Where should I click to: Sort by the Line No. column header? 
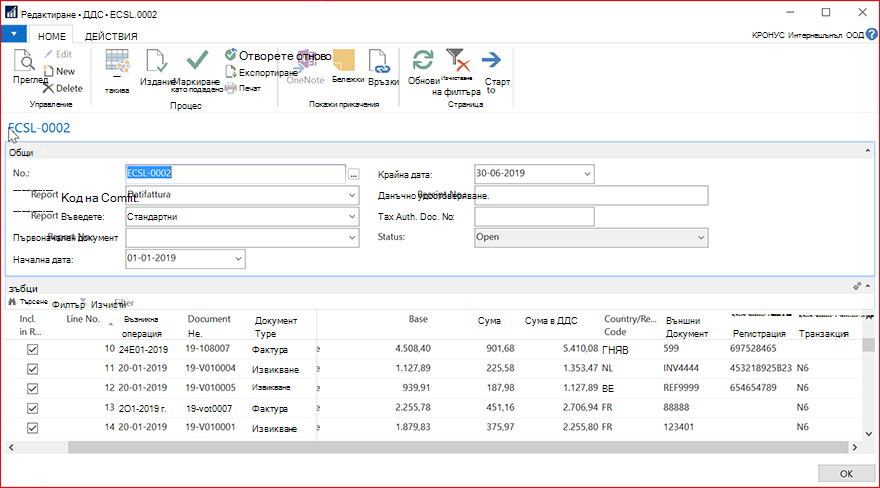[83, 319]
